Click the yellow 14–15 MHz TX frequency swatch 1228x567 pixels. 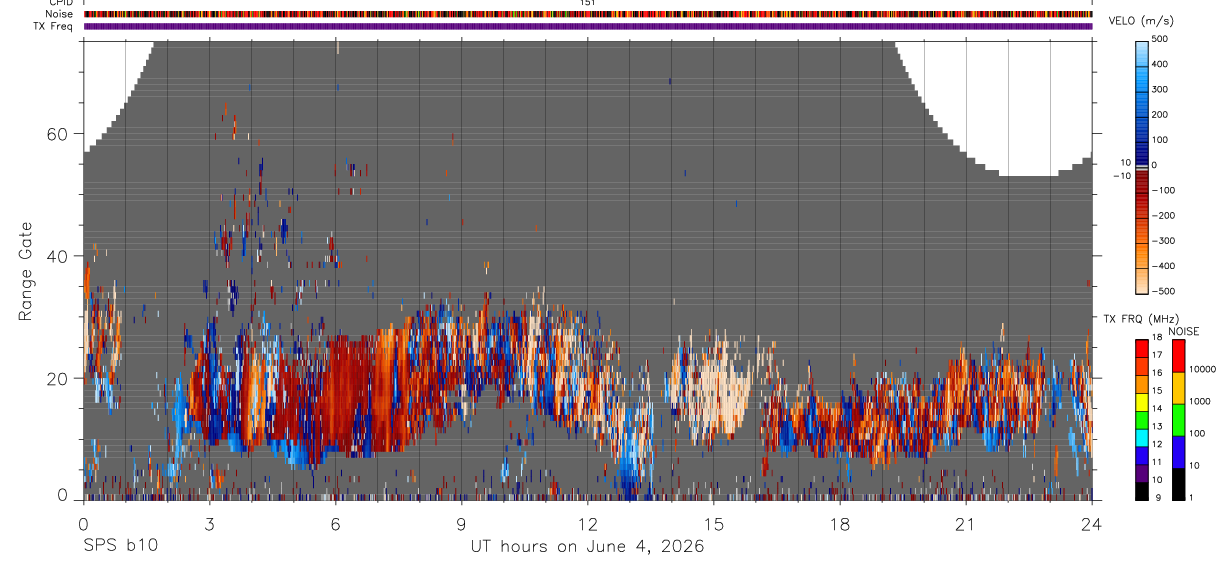[x=1142, y=402]
